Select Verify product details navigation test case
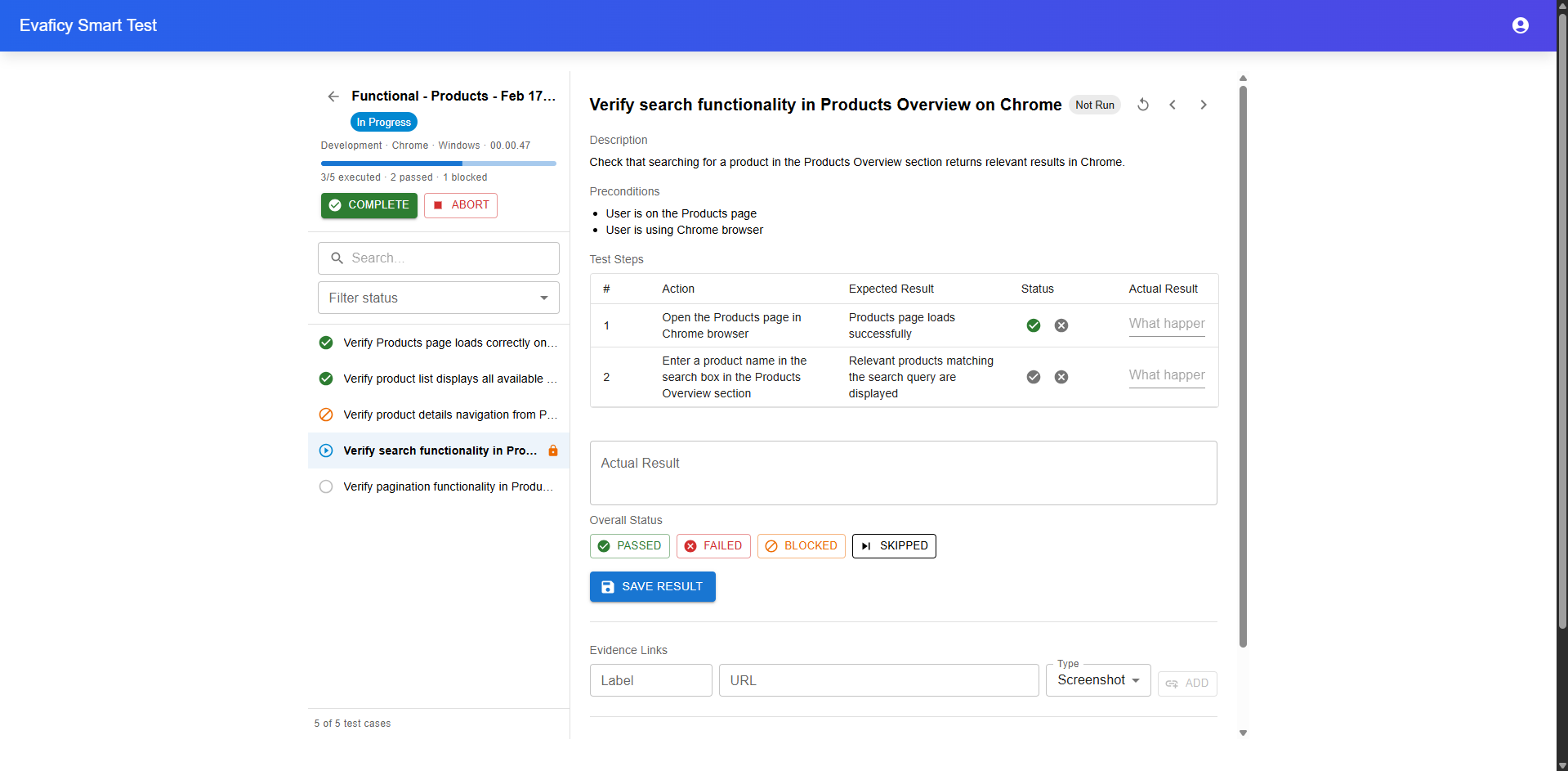 (439, 415)
